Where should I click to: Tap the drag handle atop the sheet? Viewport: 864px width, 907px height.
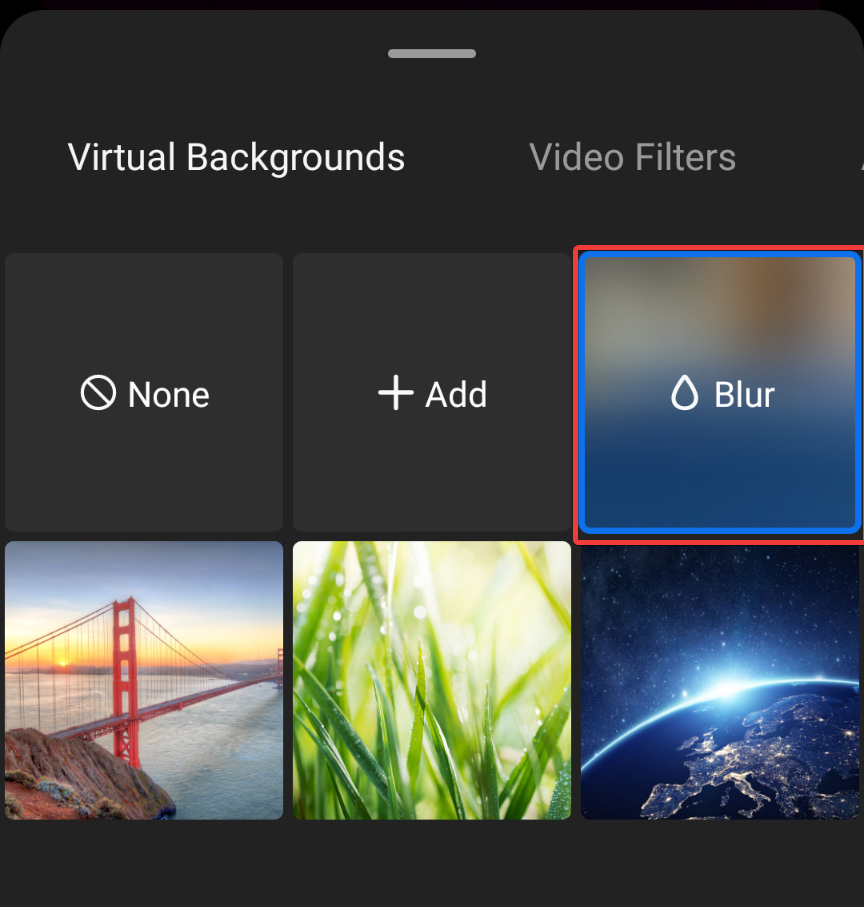tap(432, 53)
